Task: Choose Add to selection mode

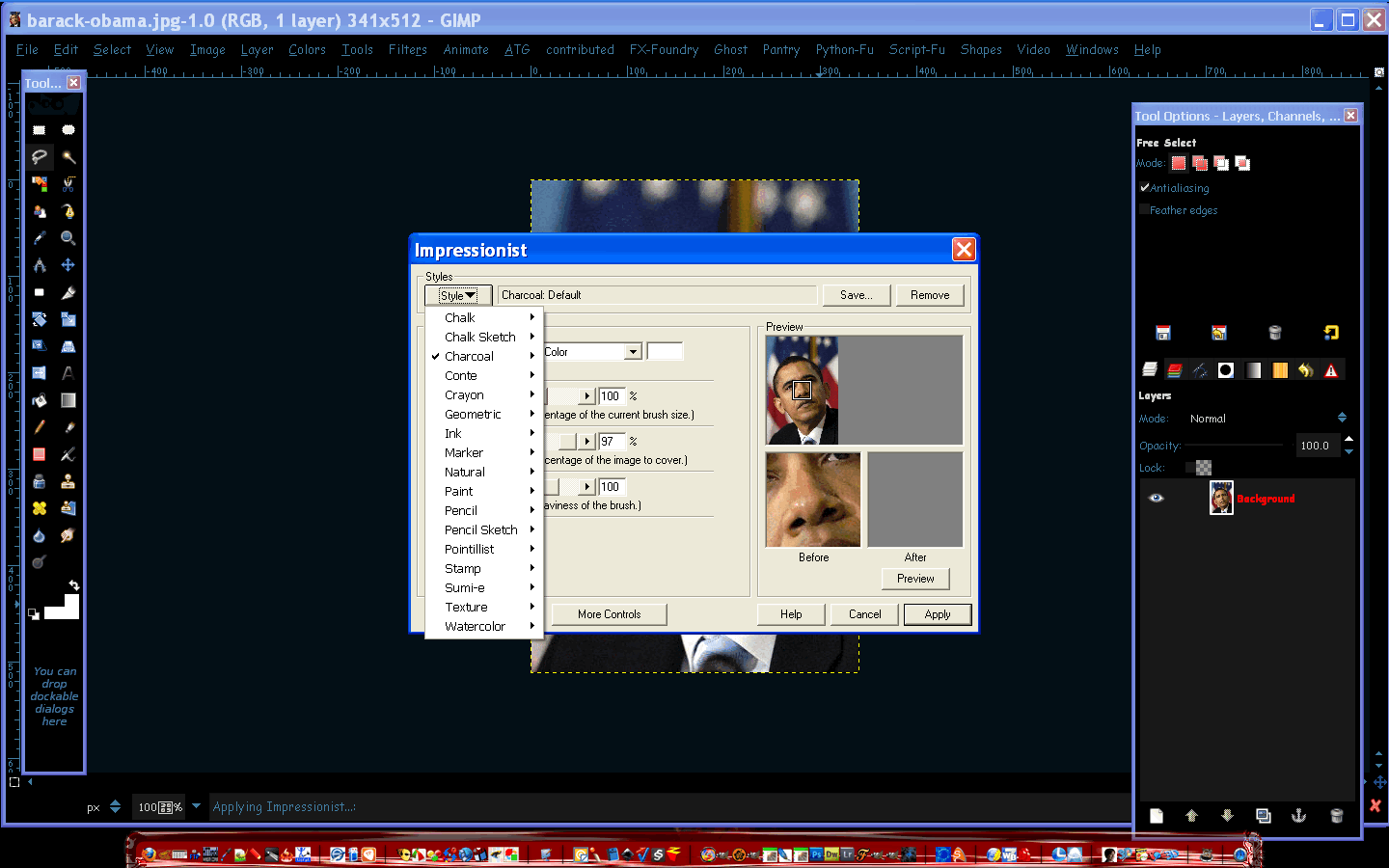Action: tap(1200, 163)
